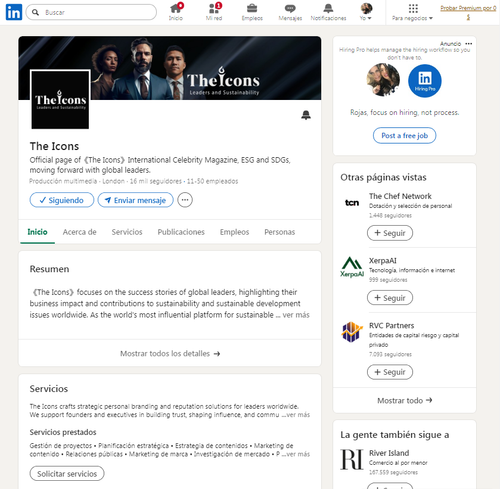Expand Resumen text with ver más

pyautogui.click(x=296, y=315)
